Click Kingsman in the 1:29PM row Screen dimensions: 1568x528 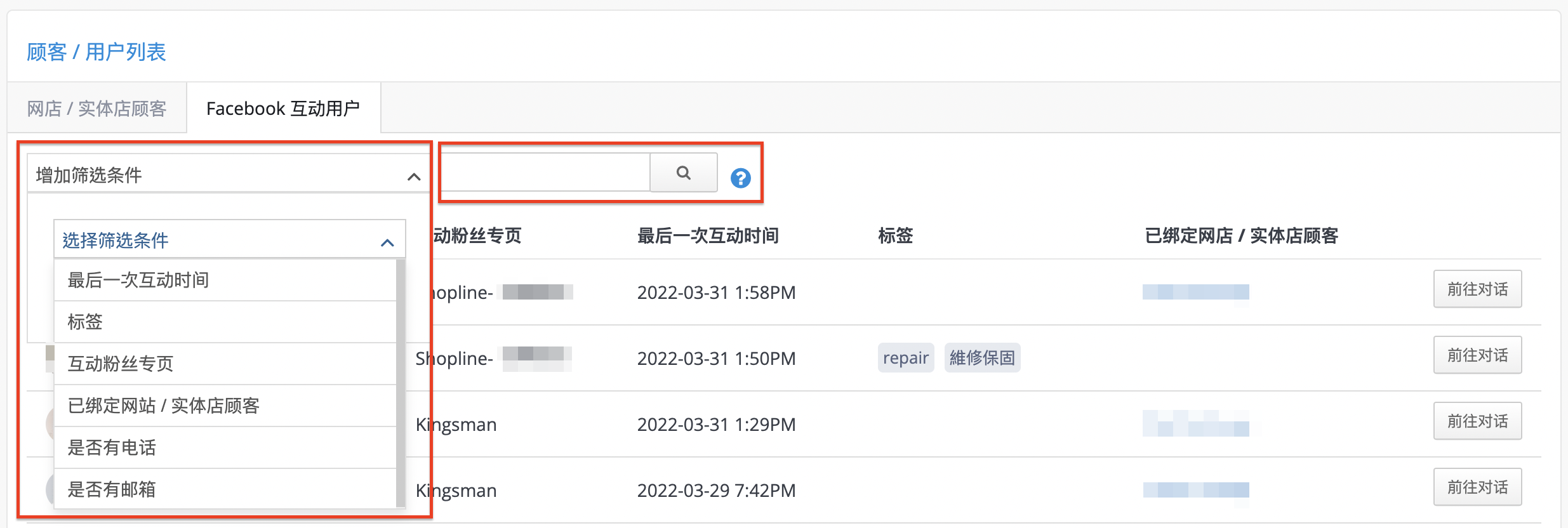456,425
